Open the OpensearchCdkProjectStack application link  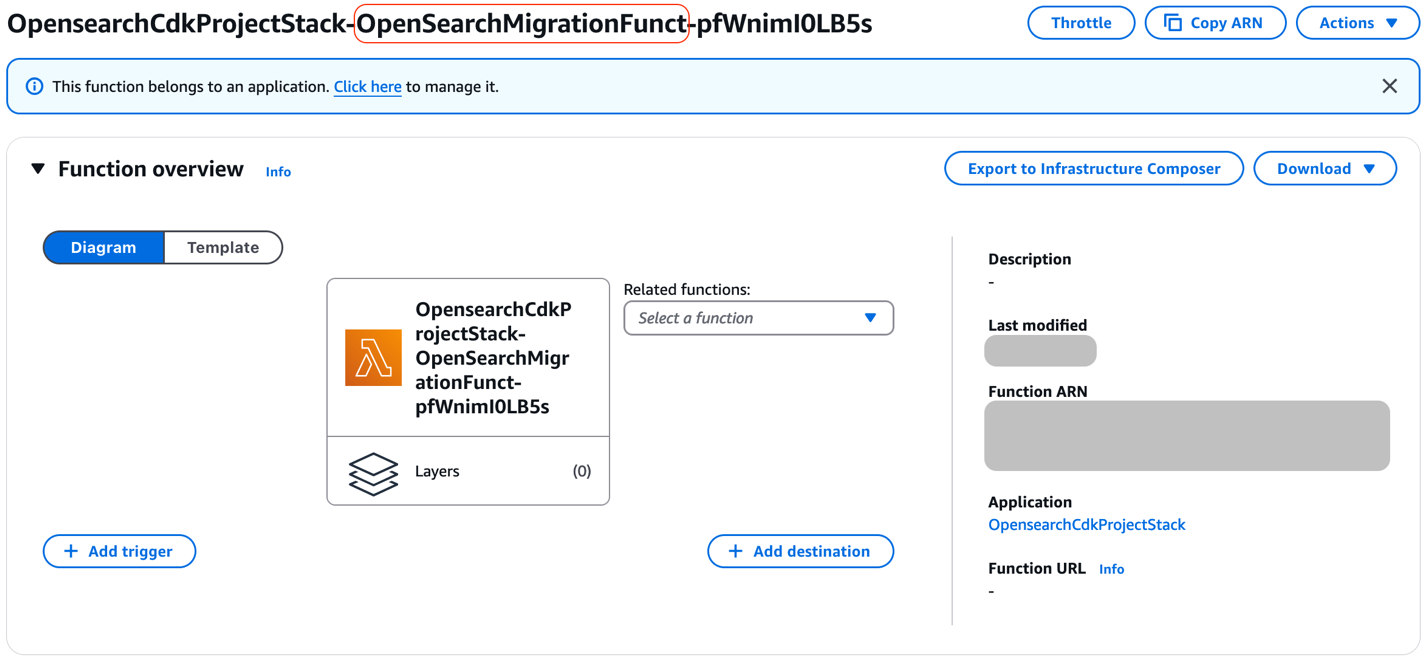[1086, 525]
